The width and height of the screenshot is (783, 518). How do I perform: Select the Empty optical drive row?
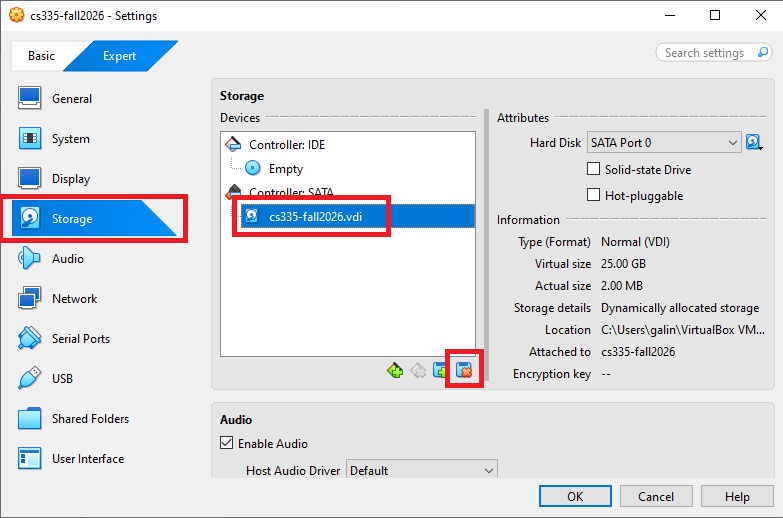348,168
